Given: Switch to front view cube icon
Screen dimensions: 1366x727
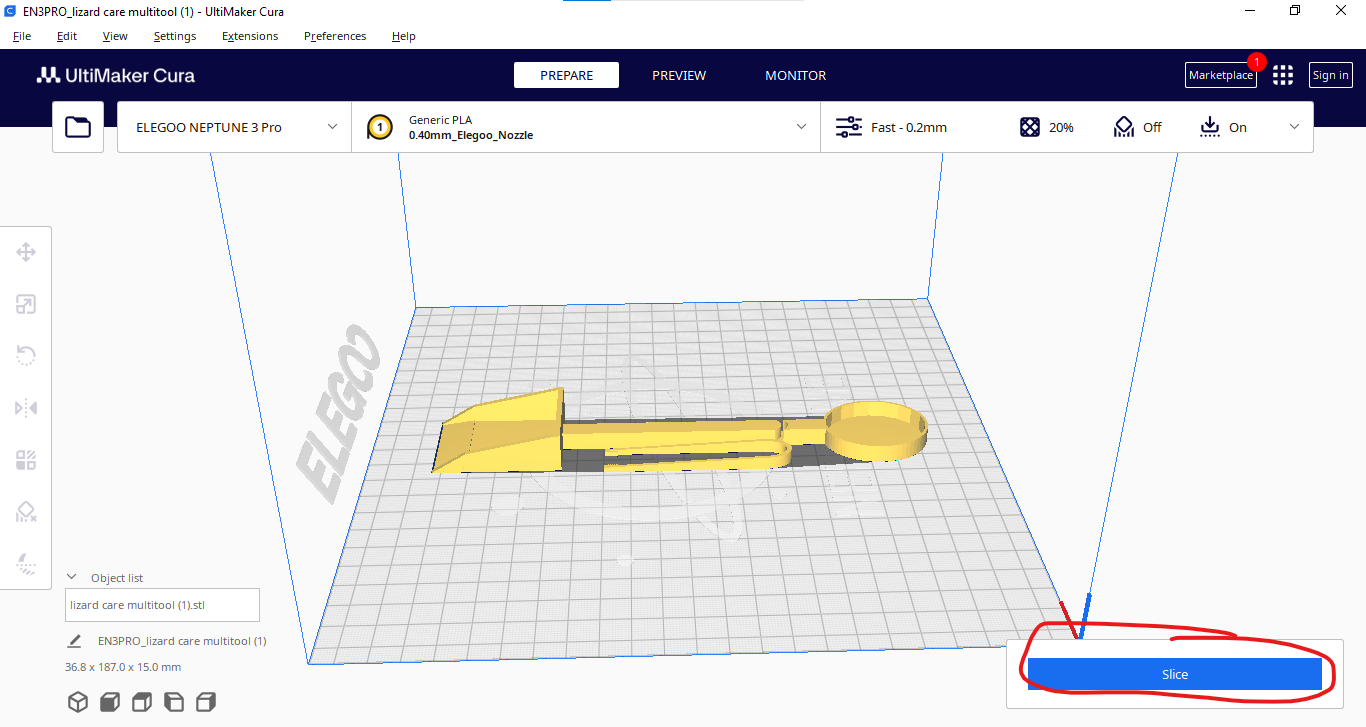Looking at the screenshot, I should (111, 701).
